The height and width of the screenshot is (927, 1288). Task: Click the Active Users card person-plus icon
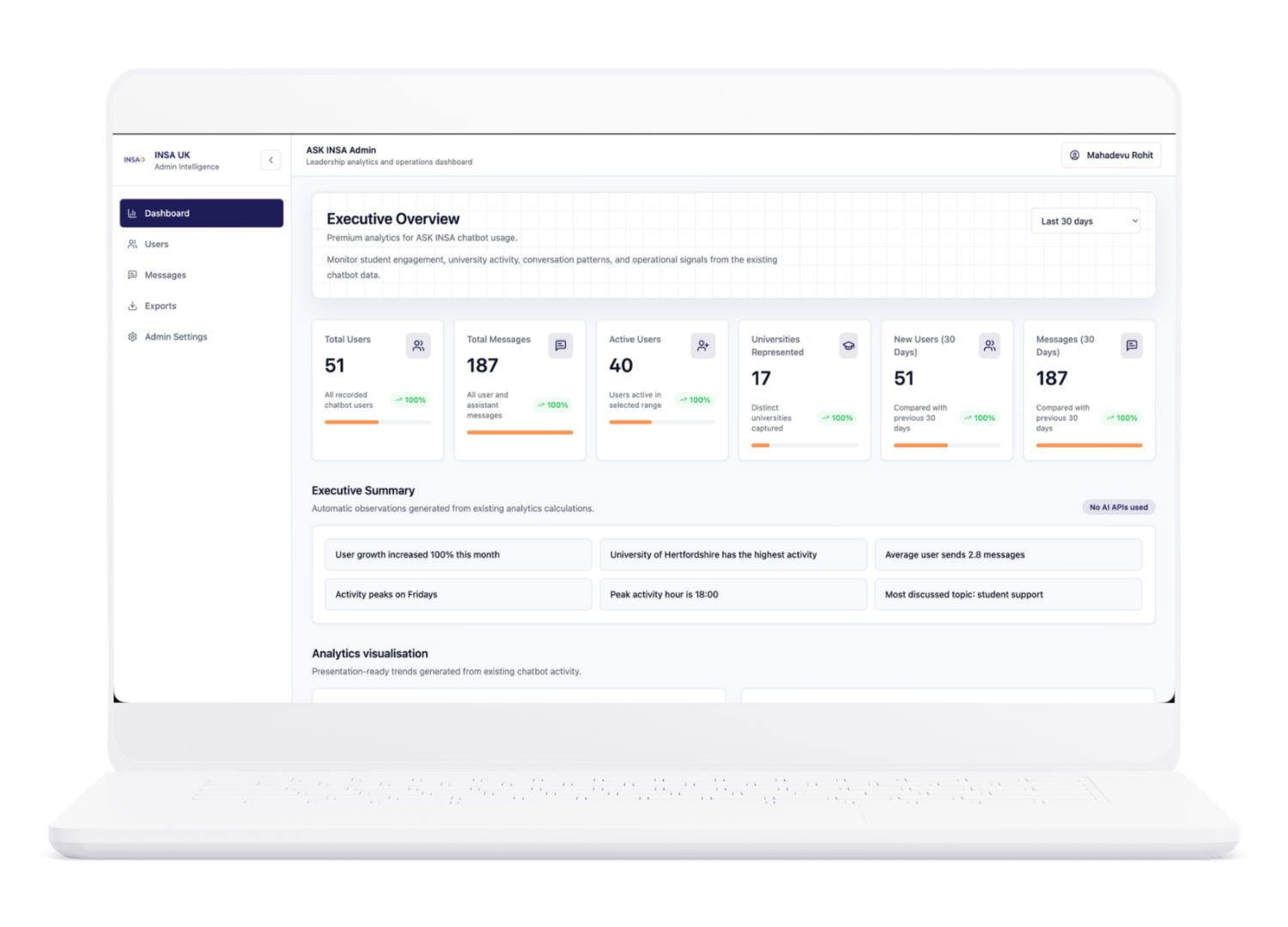coord(703,345)
